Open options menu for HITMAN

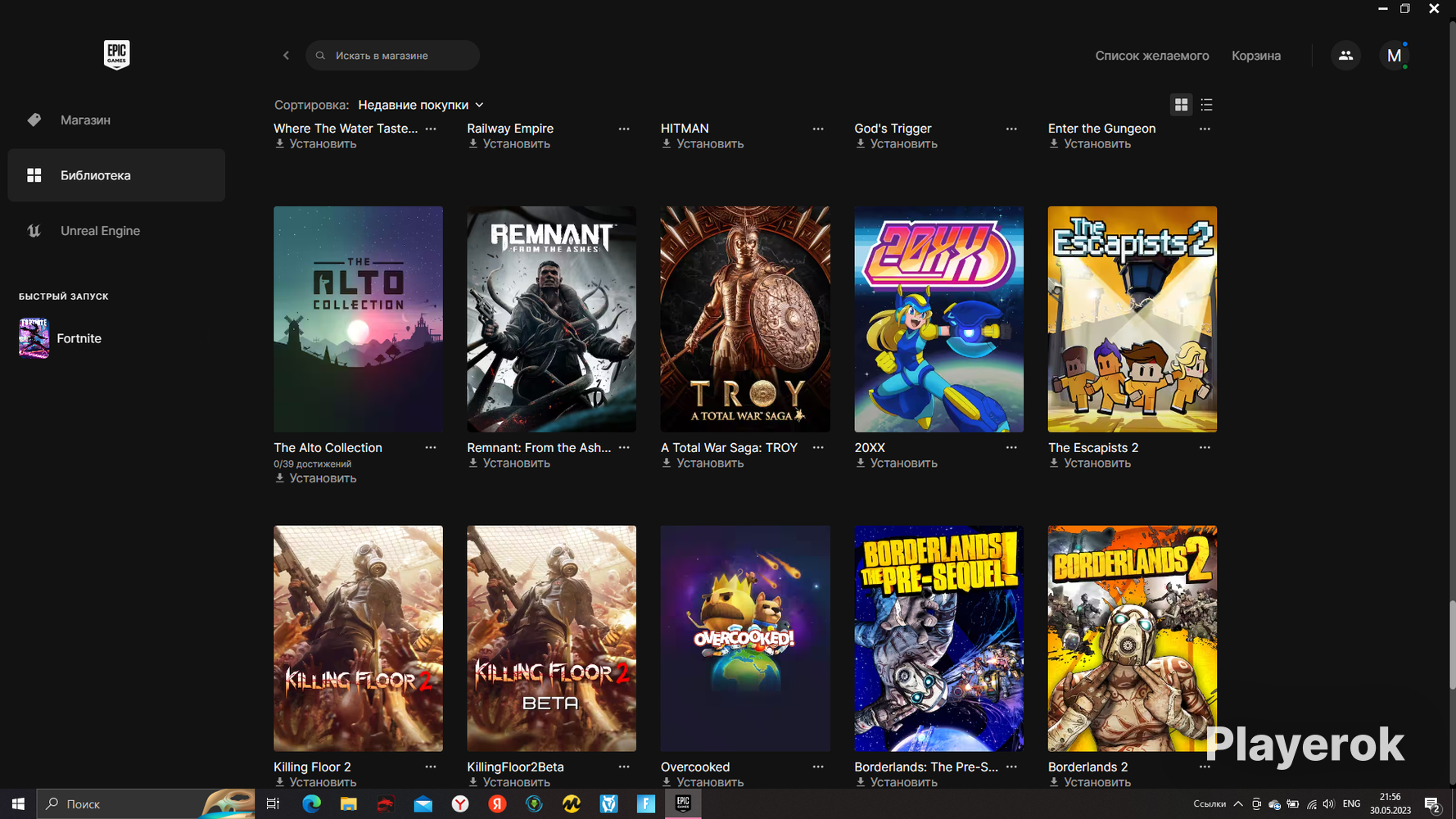818,129
